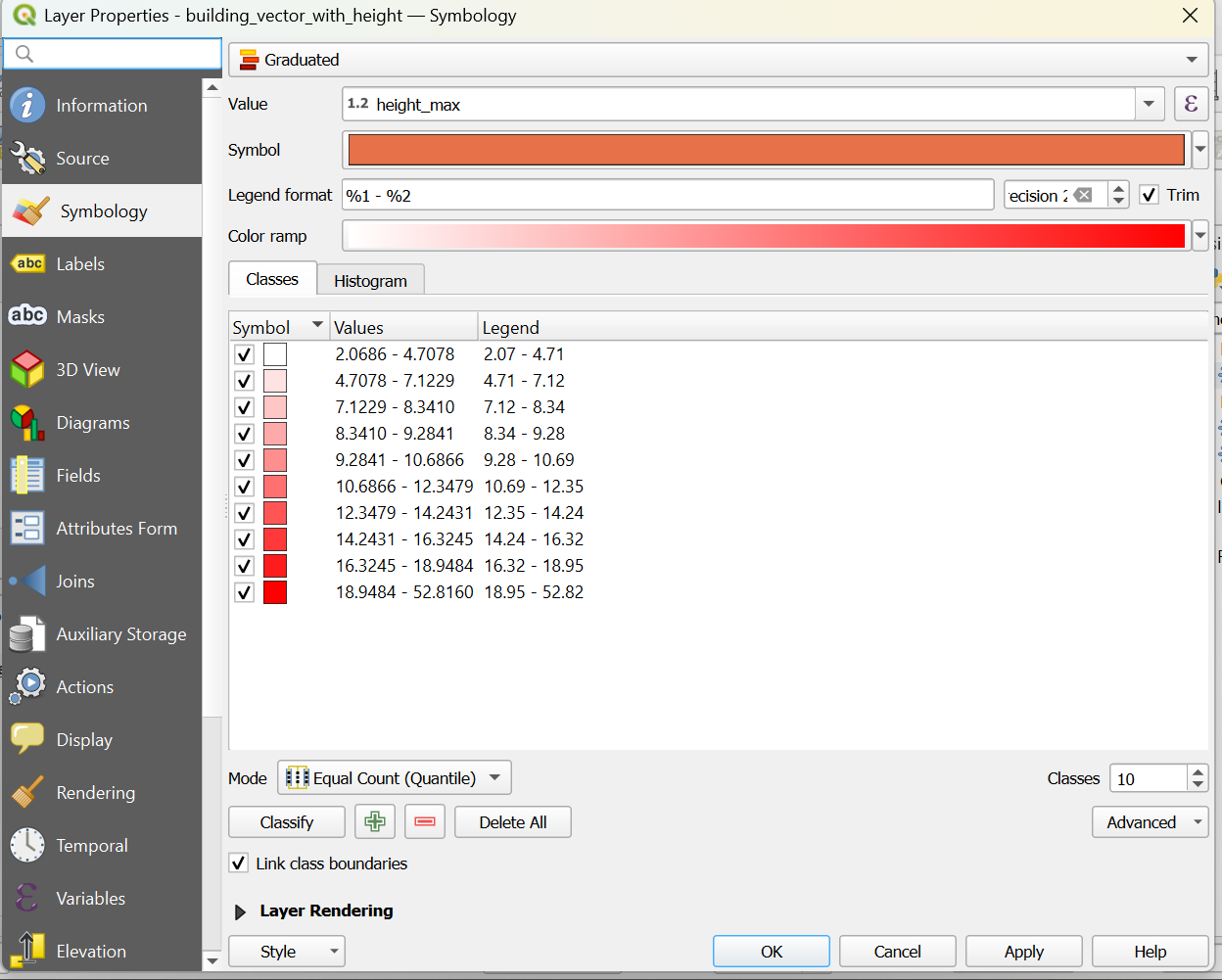Open the Advanced dropdown menu
The image size is (1222, 980).
coord(1151,822)
